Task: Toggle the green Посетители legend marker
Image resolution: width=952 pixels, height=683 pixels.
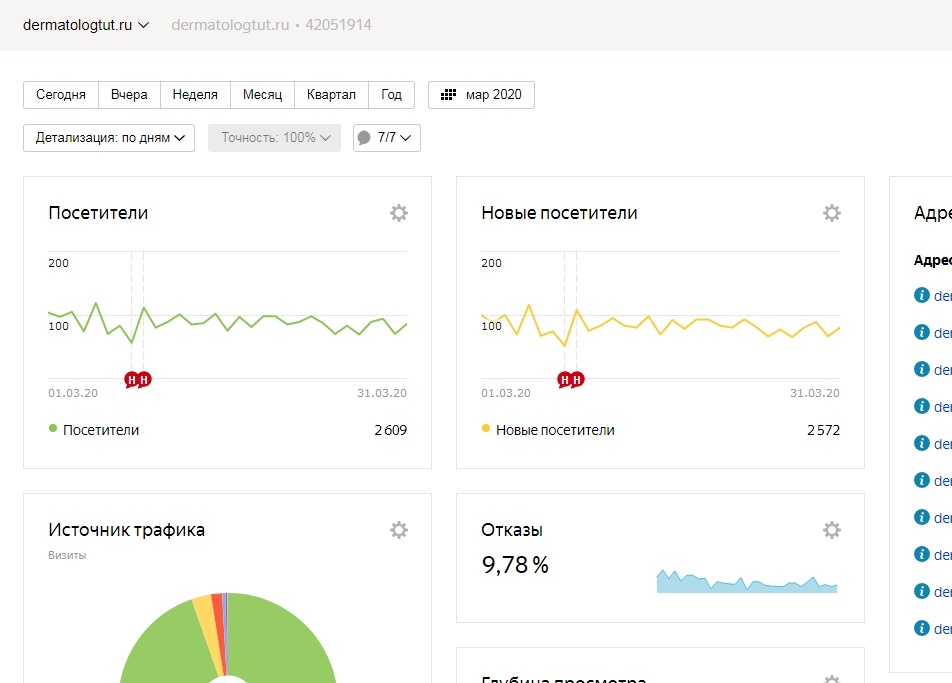Action: pyautogui.click(x=53, y=429)
